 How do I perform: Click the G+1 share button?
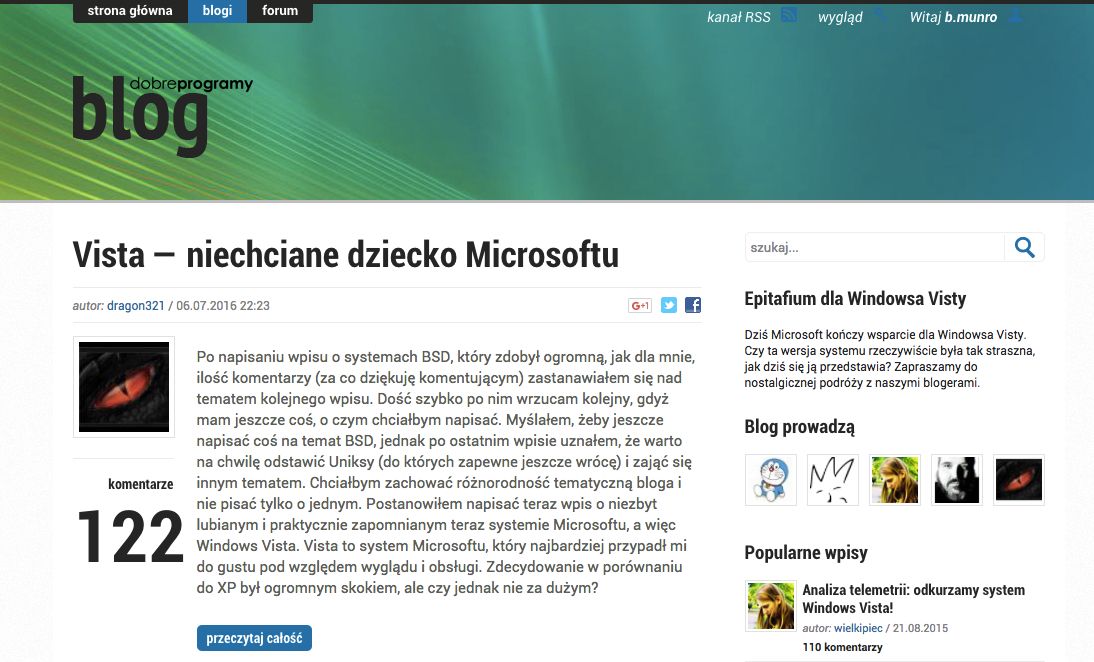tap(640, 304)
